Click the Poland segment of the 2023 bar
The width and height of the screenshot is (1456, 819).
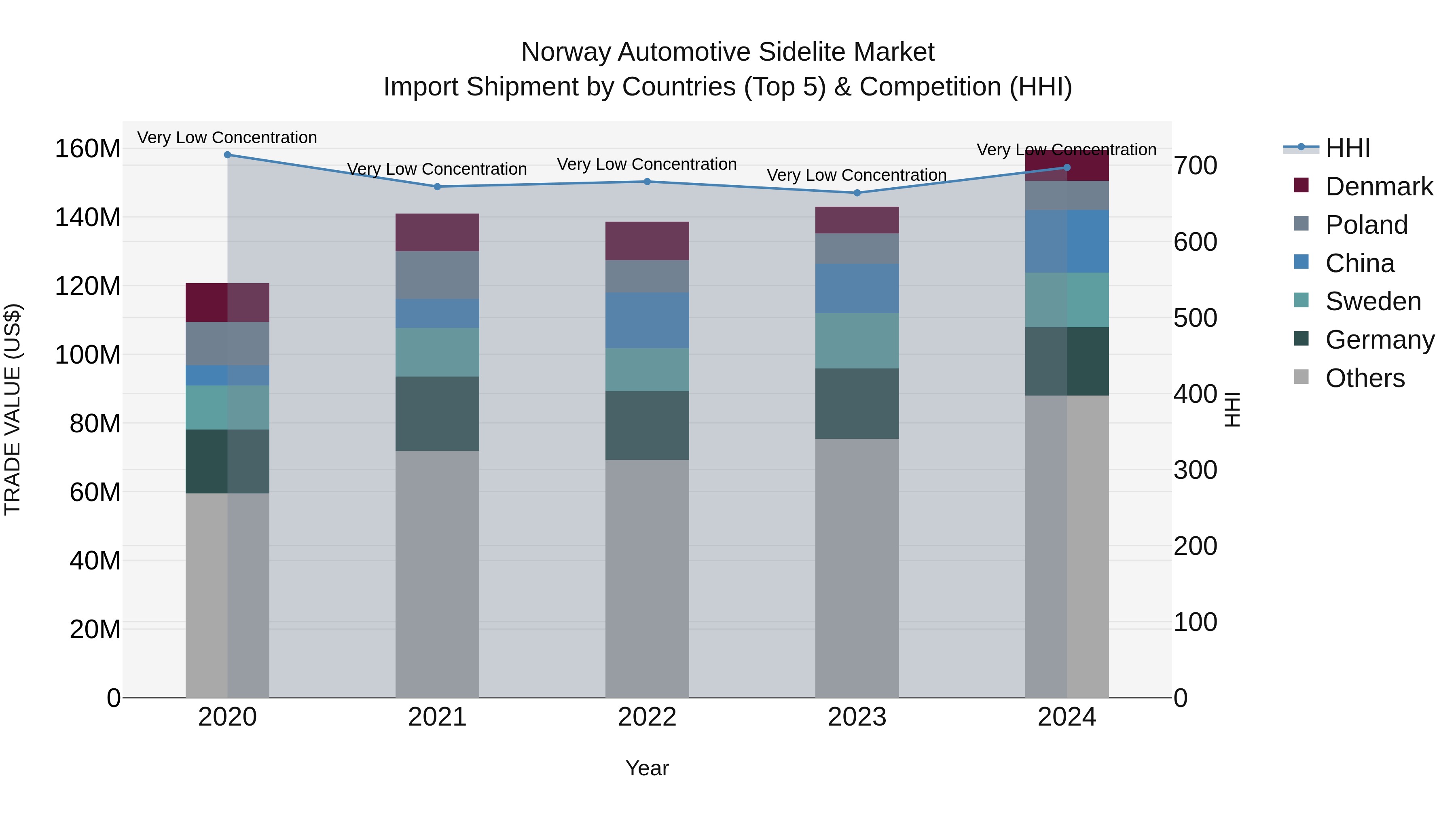857,249
